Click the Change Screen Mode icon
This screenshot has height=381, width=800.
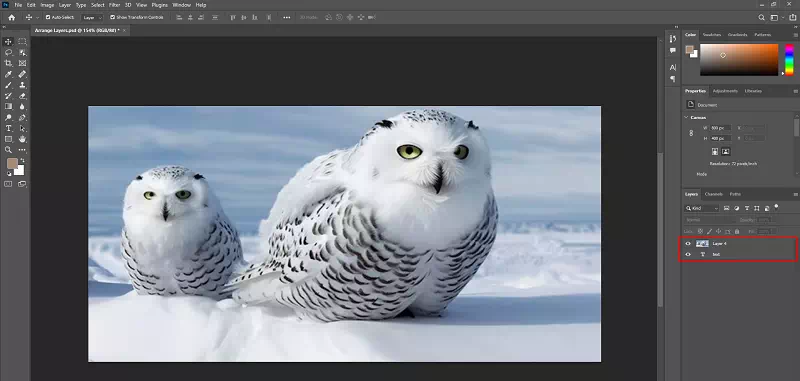[22, 185]
